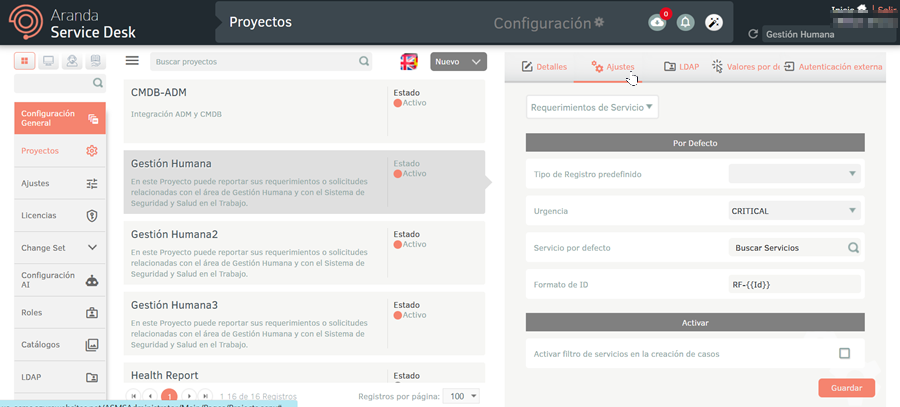Image resolution: width=900 pixels, height=407 pixels.
Task: Click the Inicio home link
Action: click(849, 9)
